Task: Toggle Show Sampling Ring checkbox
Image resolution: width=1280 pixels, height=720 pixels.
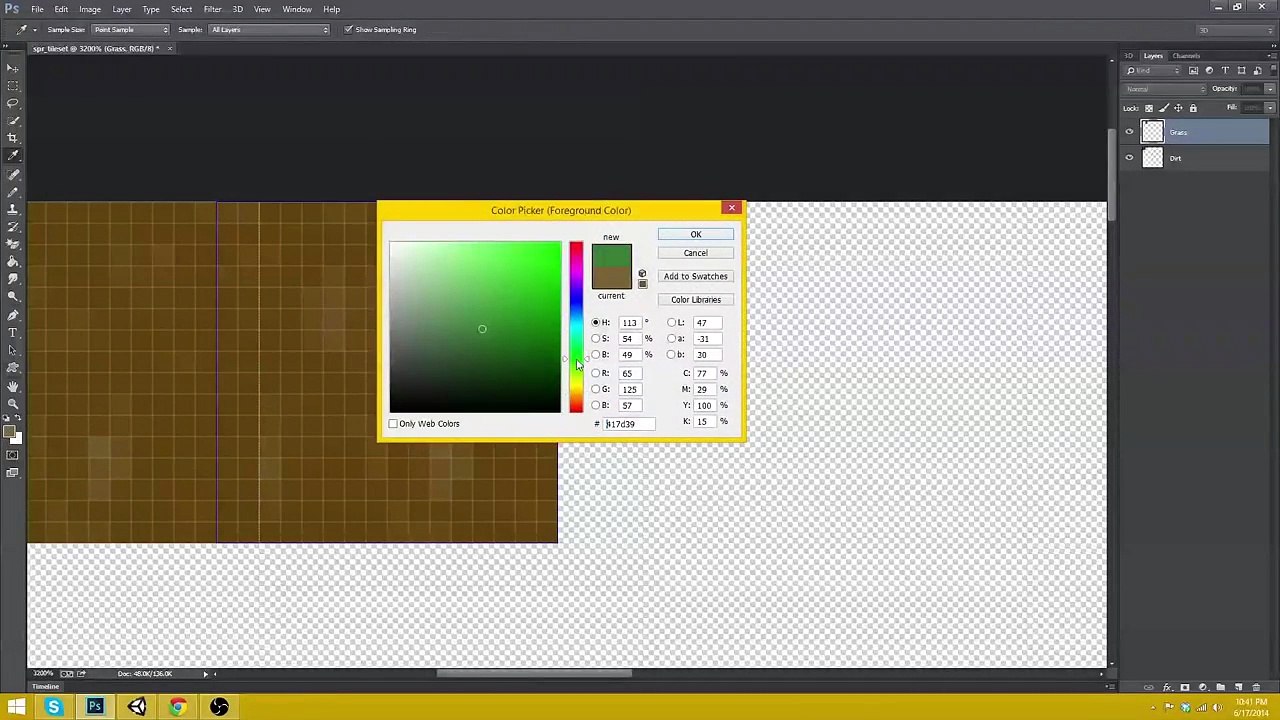Action: click(x=348, y=30)
